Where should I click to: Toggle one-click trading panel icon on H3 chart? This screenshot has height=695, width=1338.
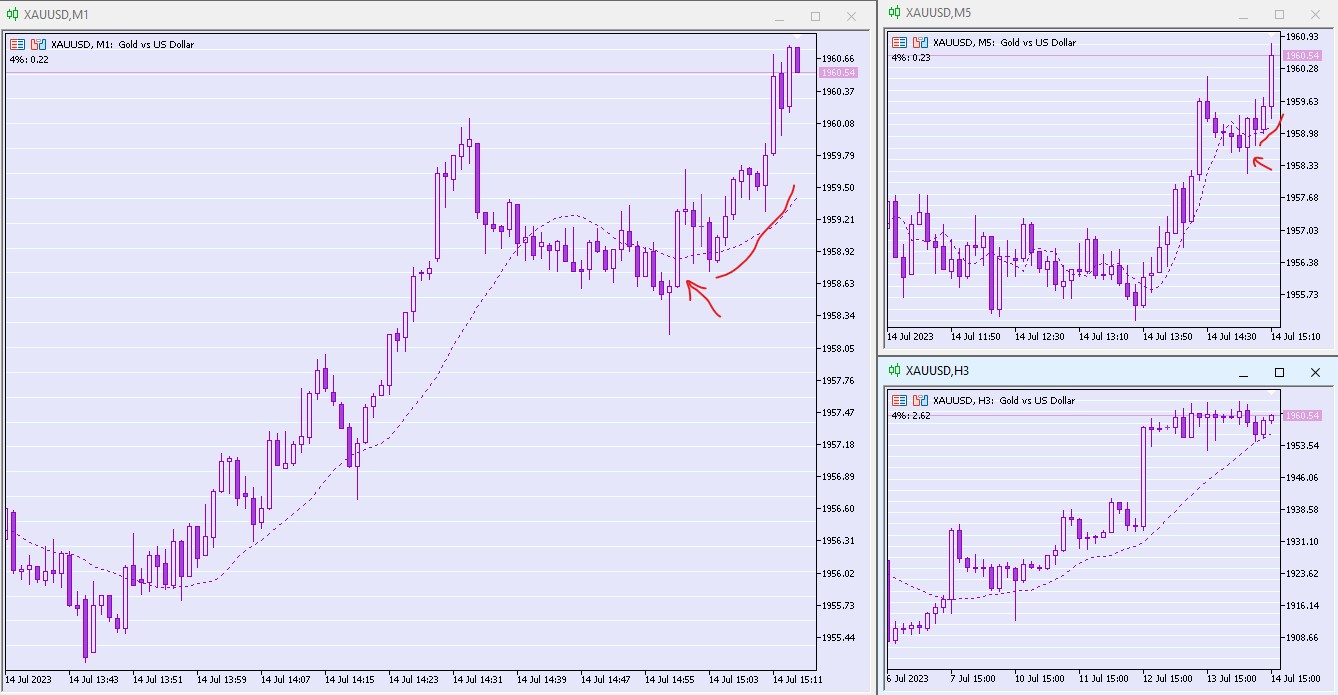tap(920, 400)
